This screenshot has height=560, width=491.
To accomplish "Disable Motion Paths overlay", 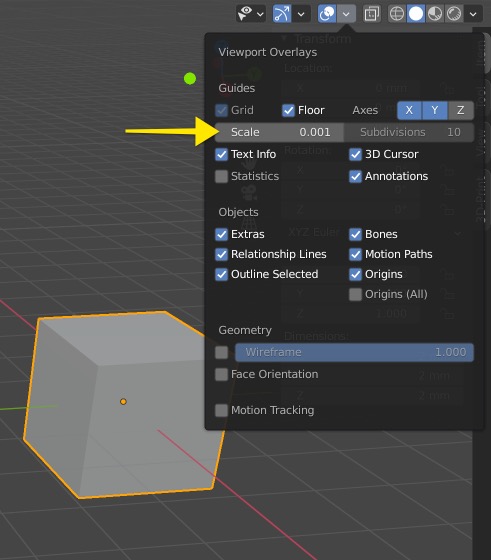I will click(355, 254).
